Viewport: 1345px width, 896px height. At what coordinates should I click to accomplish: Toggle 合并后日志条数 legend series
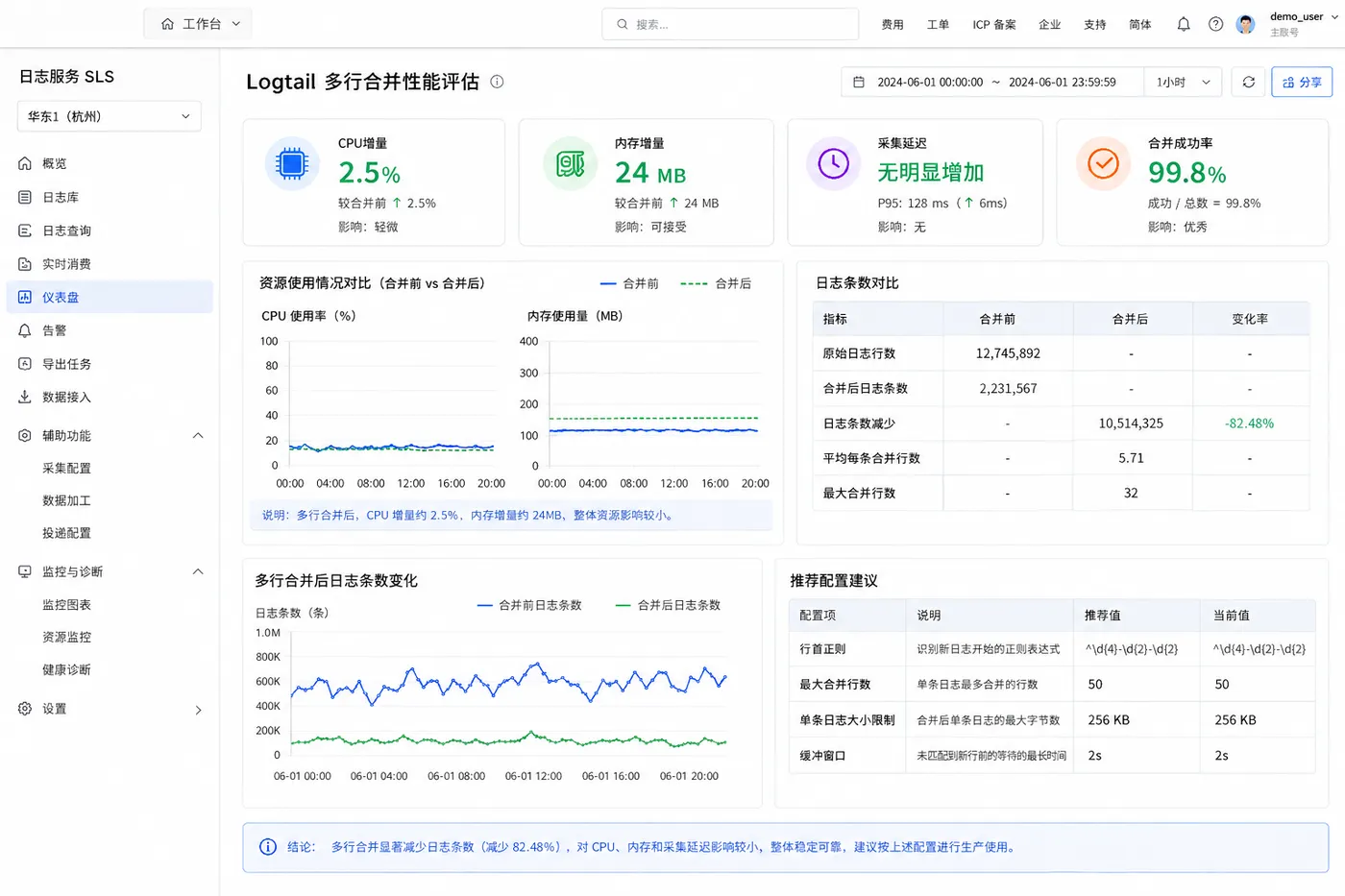pyautogui.click(x=668, y=605)
